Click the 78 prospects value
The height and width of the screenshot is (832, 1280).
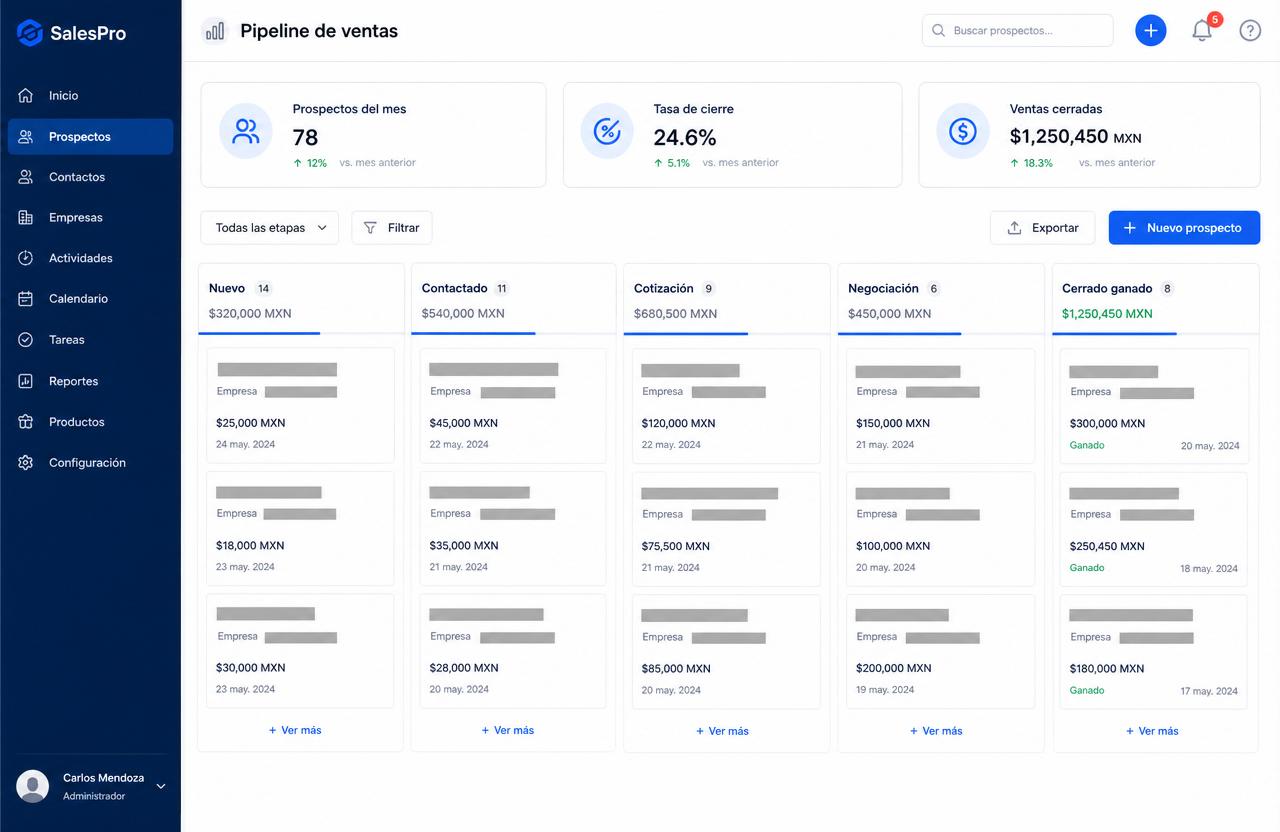(305, 137)
